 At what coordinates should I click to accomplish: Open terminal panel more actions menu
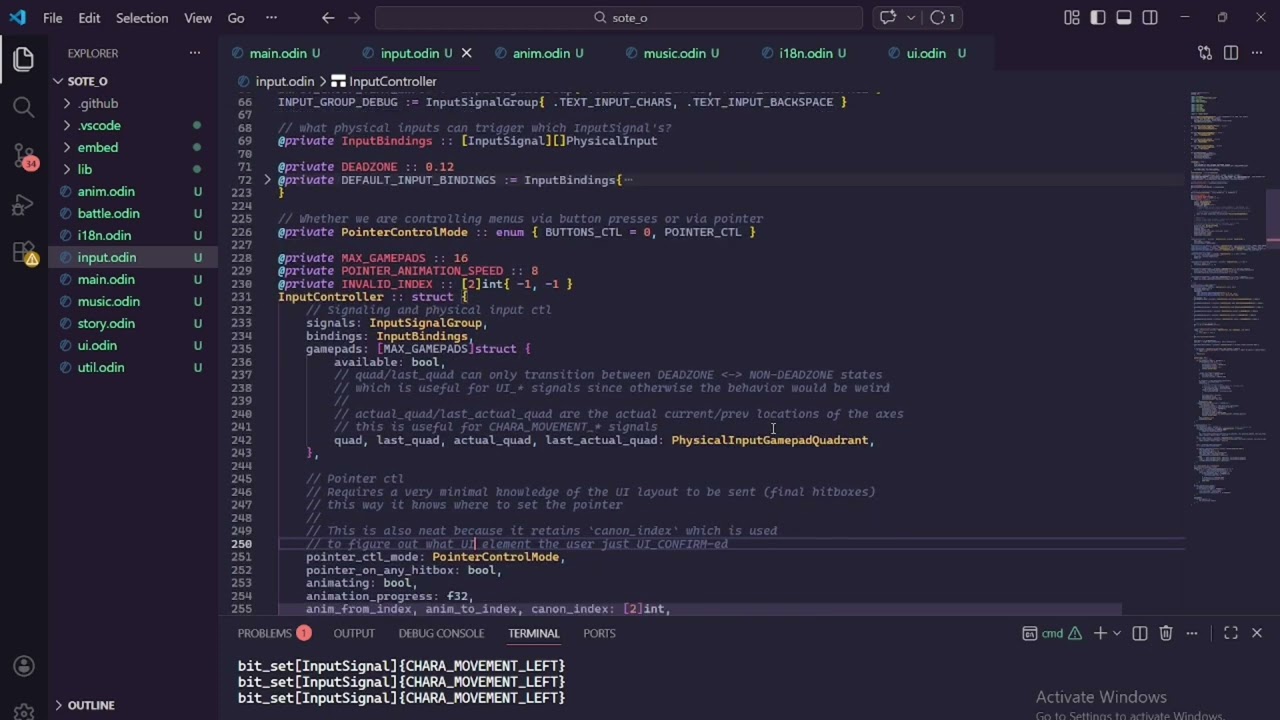pos(1192,633)
